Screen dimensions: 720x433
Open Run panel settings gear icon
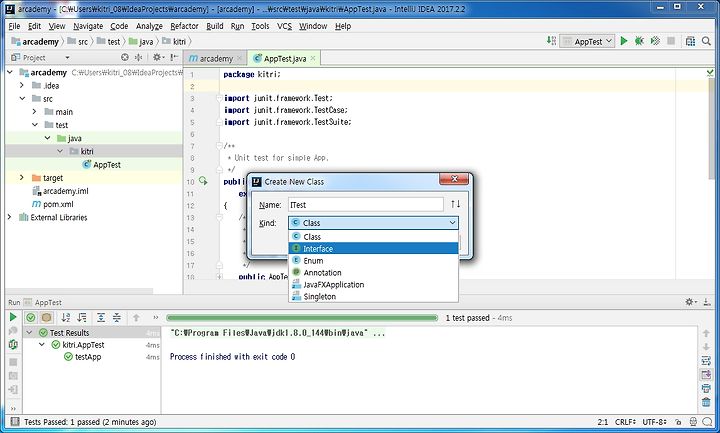point(690,302)
